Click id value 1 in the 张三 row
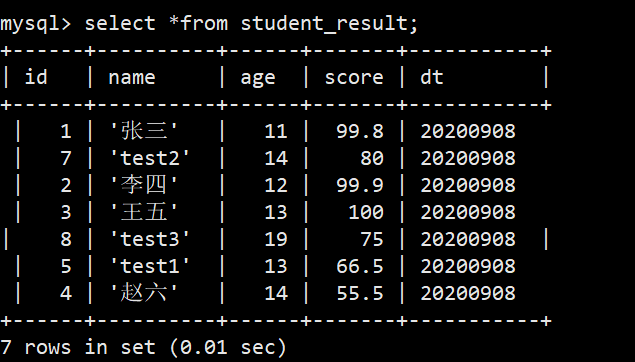The image size is (635, 362). pos(66,131)
